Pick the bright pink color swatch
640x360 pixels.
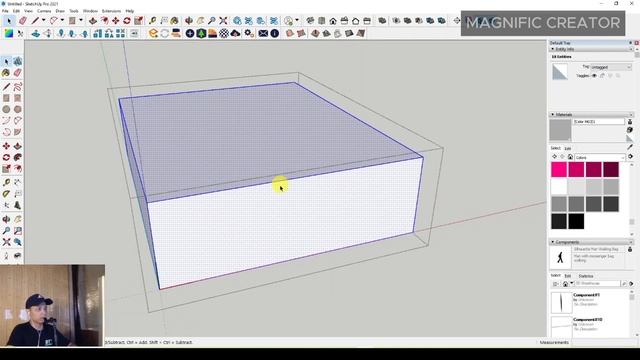pos(559,169)
